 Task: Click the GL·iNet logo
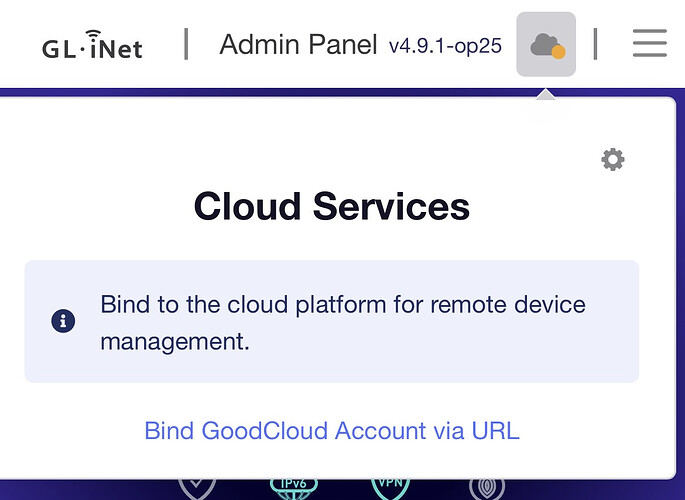92,45
